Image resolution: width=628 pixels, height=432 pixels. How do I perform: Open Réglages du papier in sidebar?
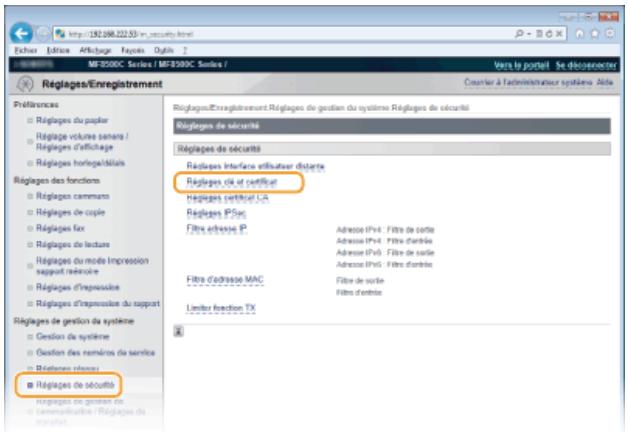72,121
